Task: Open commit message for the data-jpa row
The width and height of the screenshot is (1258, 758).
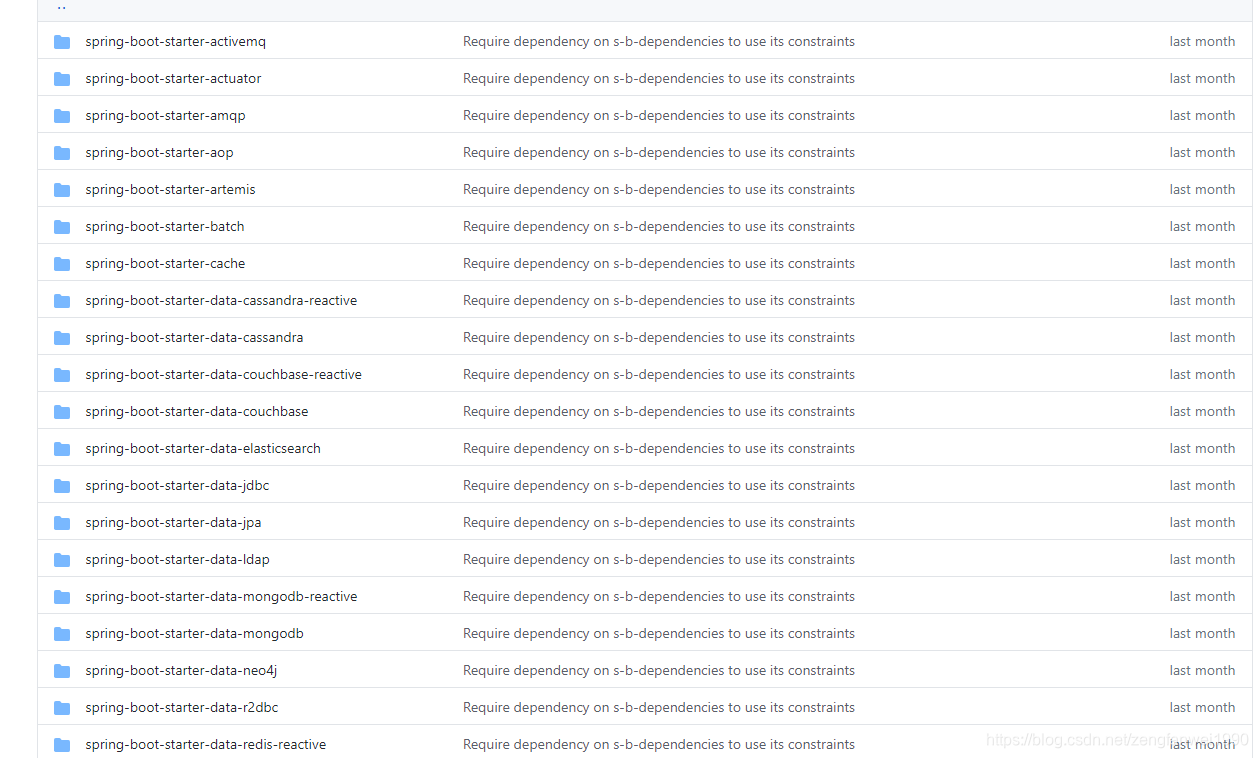Action: tap(659, 523)
